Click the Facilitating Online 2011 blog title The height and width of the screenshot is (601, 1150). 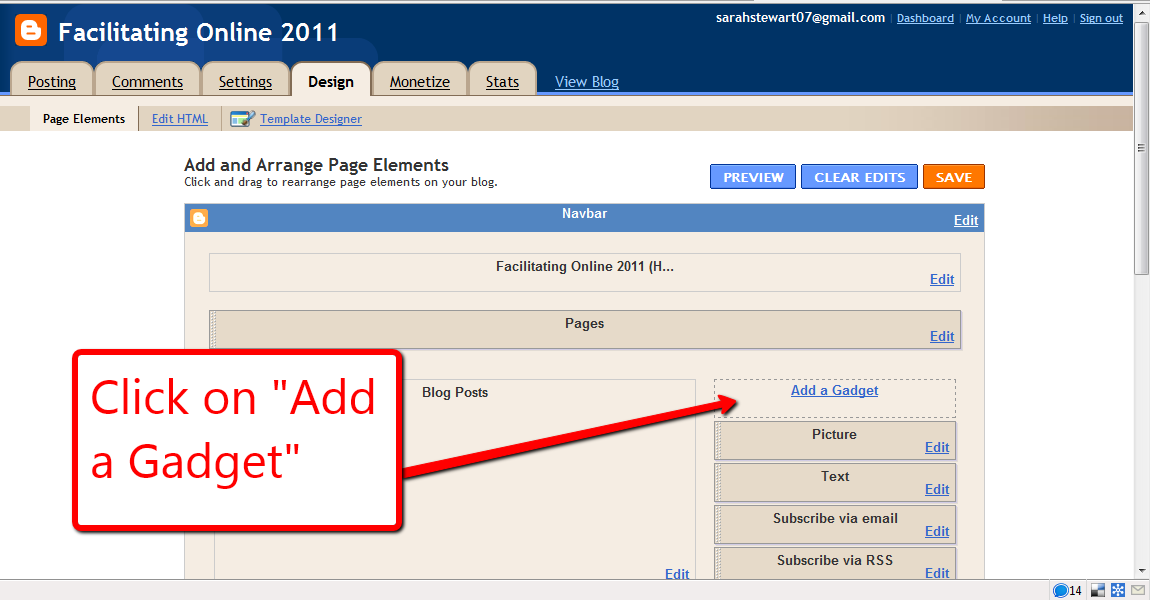click(198, 32)
